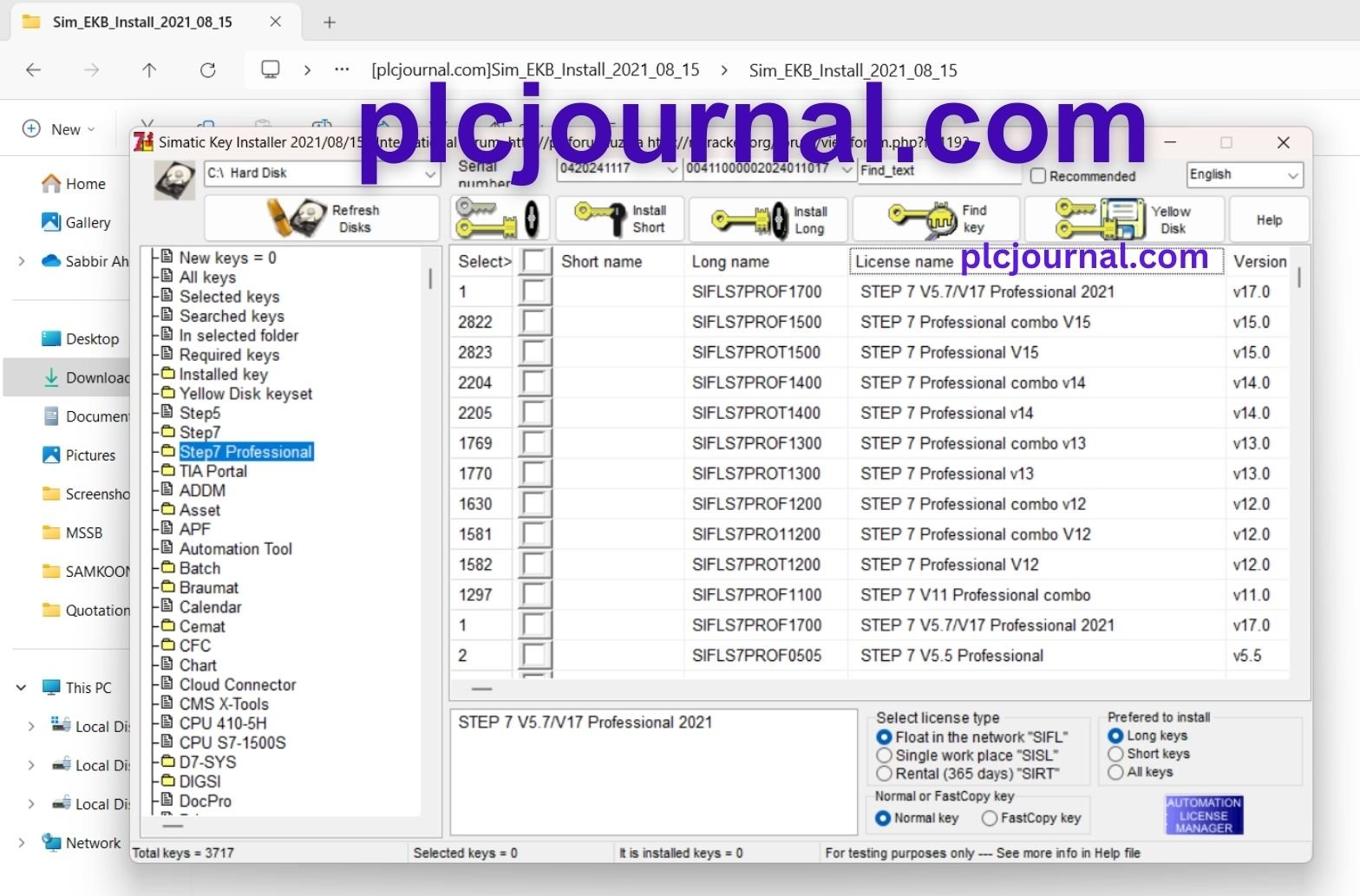
Task: Check the box for SIFLS7PROF1100 row
Action: coord(534,595)
